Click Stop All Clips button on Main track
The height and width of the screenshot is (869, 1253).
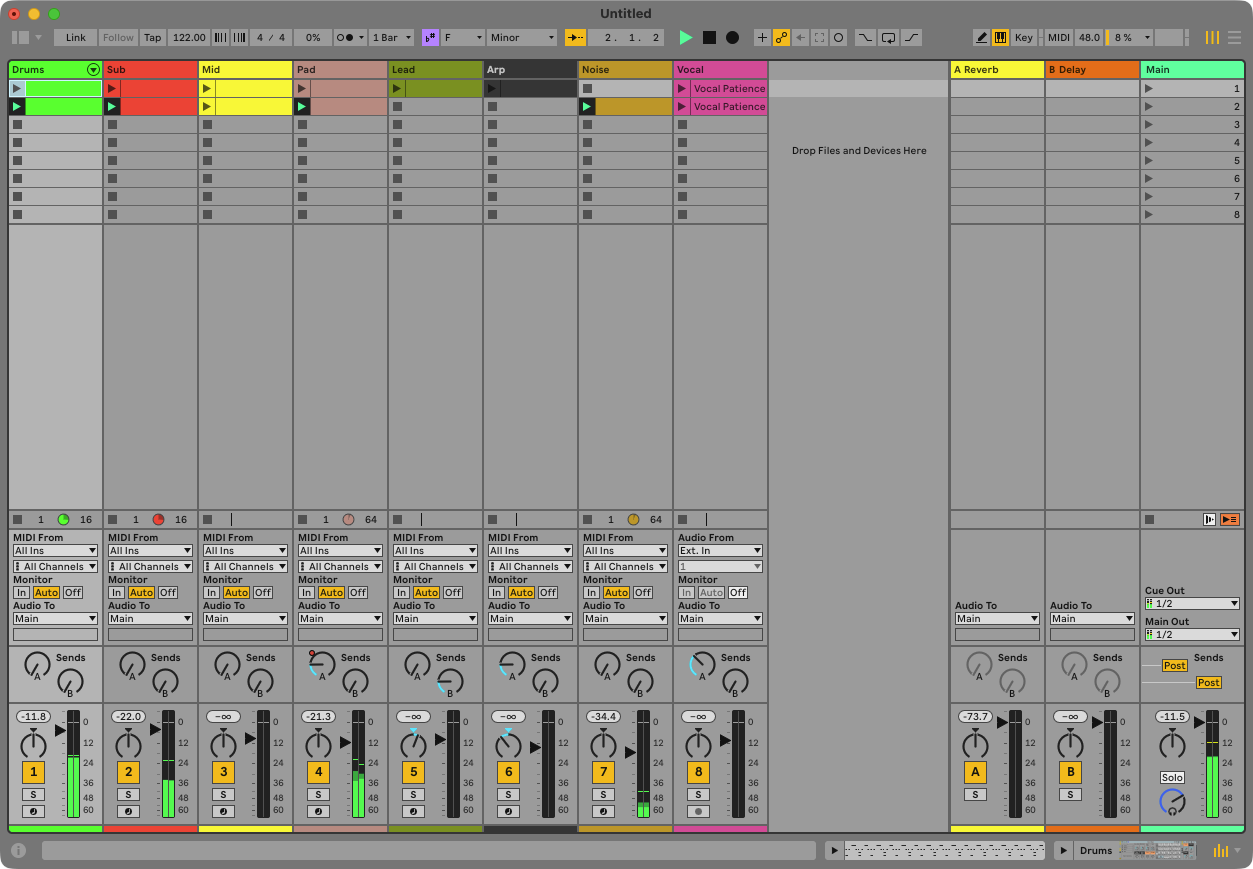coord(1150,519)
